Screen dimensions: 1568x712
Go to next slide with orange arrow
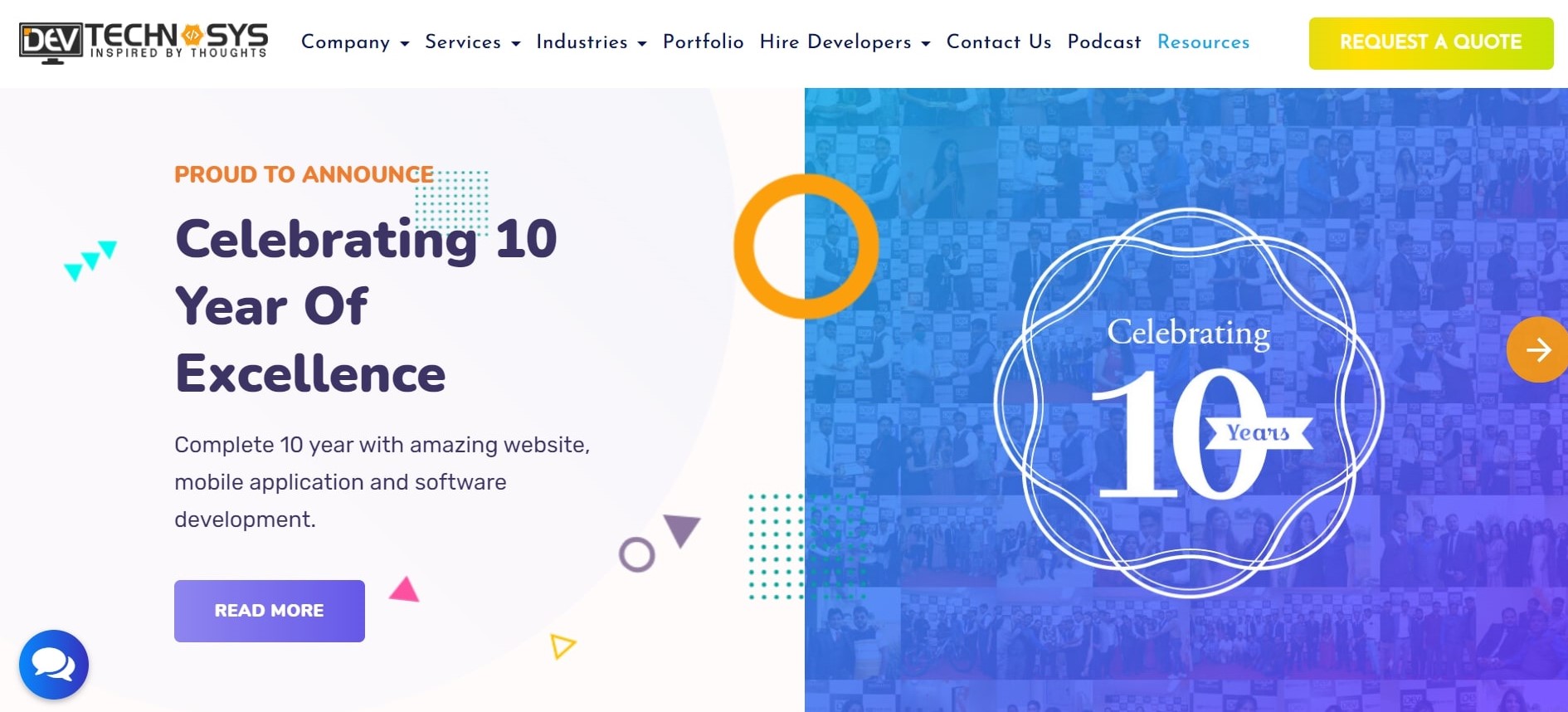pyautogui.click(x=1537, y=349)
